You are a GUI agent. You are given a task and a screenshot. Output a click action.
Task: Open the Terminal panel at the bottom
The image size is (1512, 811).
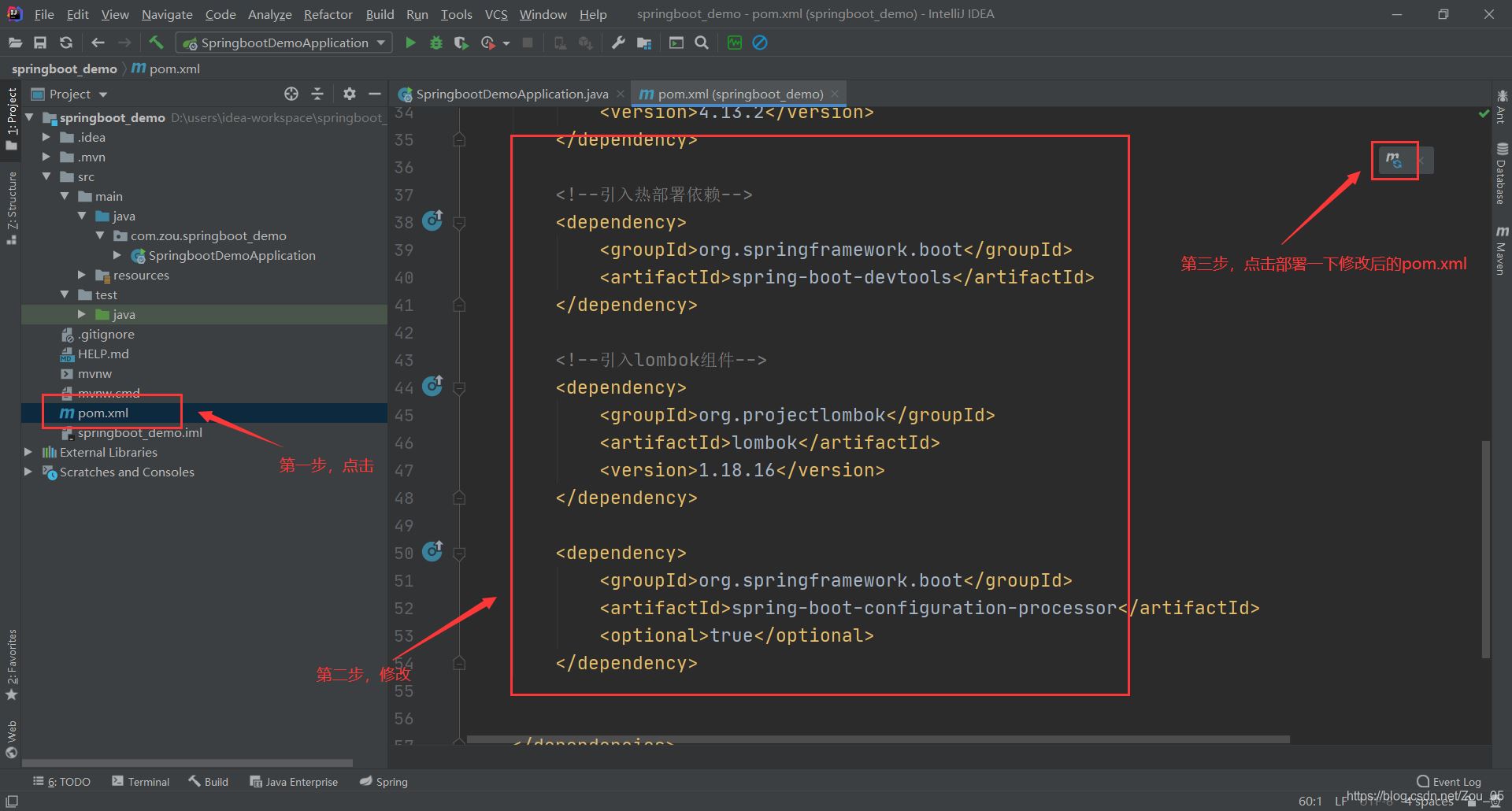point(148,781)
